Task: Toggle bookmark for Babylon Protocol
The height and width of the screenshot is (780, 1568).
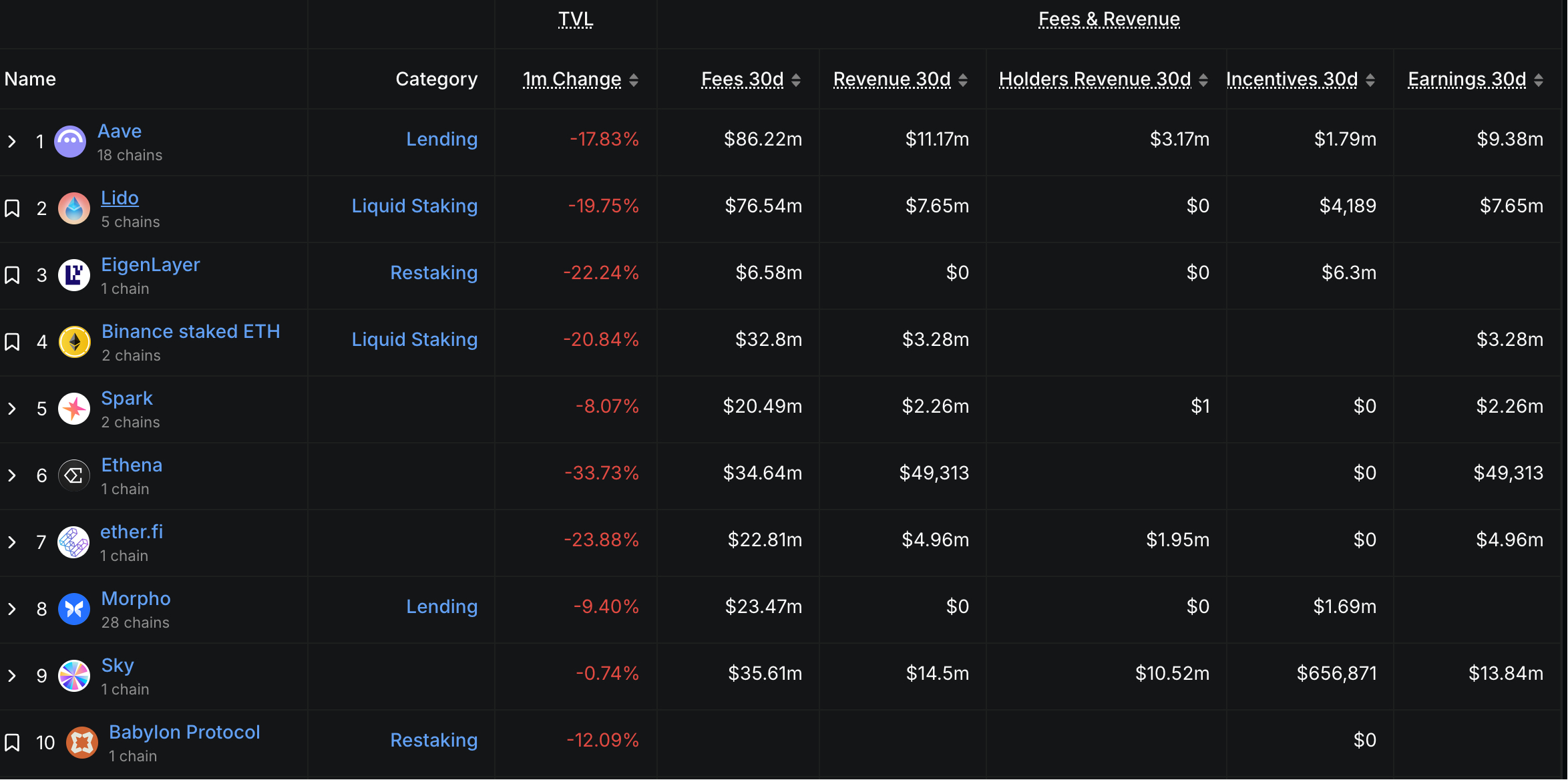Action: 12,743
